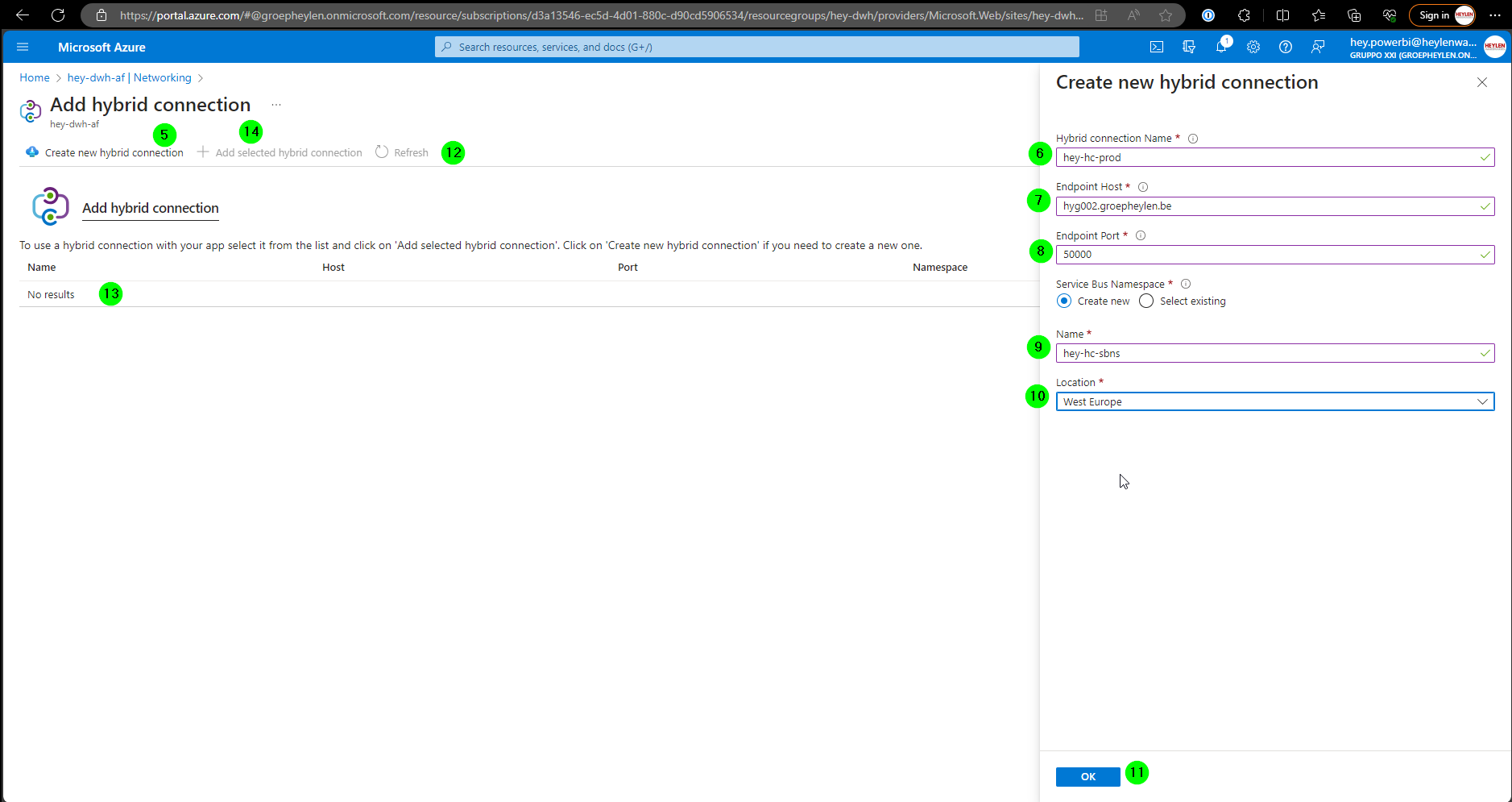The height and width of the screenshot is (802, 1512).
Task: Confirm with the OK button
Action: click(x=1087, y=776)
